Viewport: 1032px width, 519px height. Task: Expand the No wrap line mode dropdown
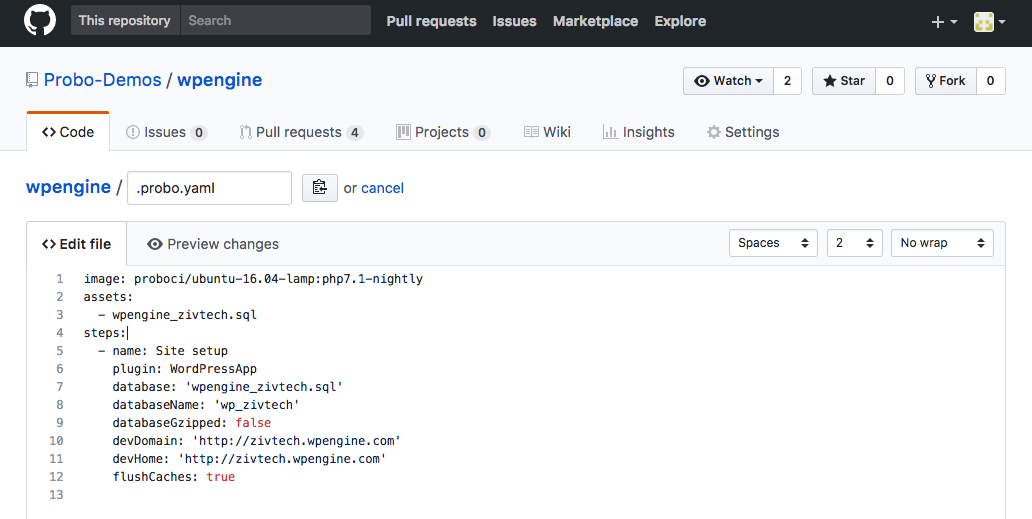pos(941,243)
